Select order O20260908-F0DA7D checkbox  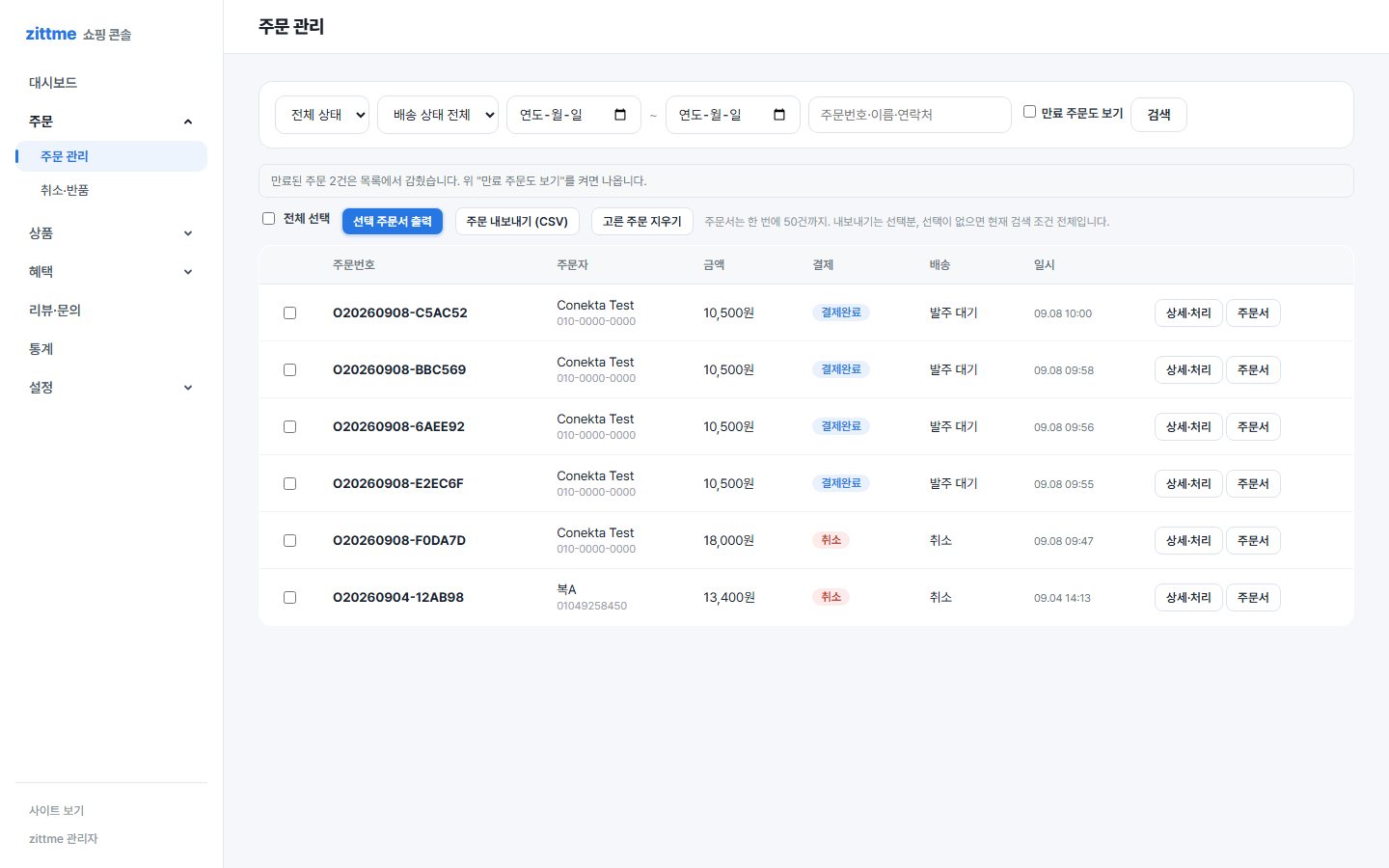(x=289, y=541)
